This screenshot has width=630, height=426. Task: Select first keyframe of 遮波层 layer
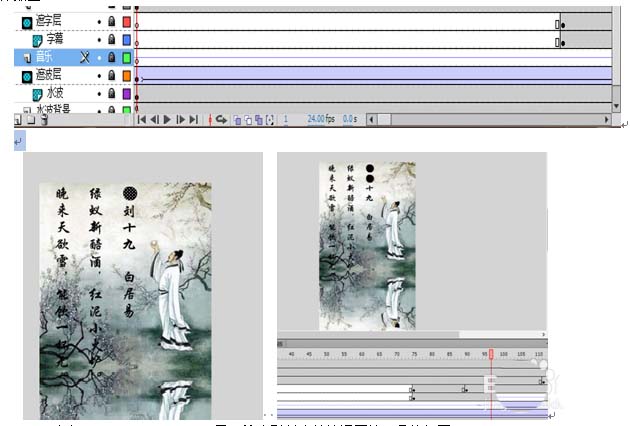137,80
